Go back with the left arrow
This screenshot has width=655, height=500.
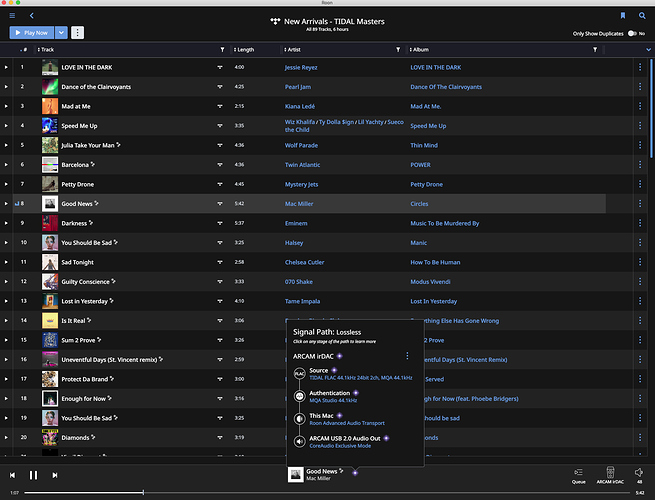coord(32,15)
